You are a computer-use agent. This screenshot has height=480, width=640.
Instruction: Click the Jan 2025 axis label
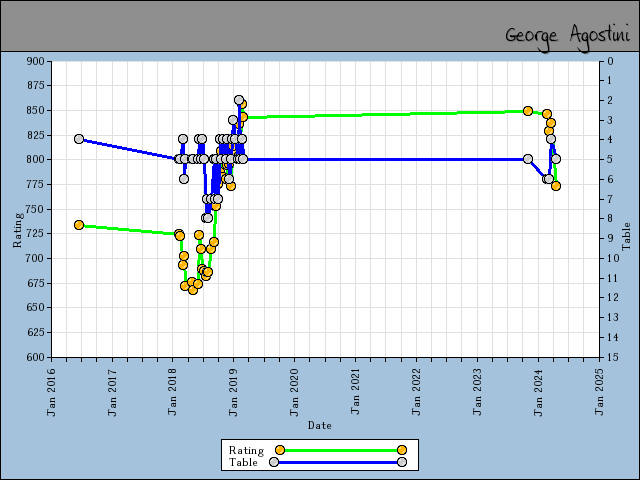pos(599,392)
